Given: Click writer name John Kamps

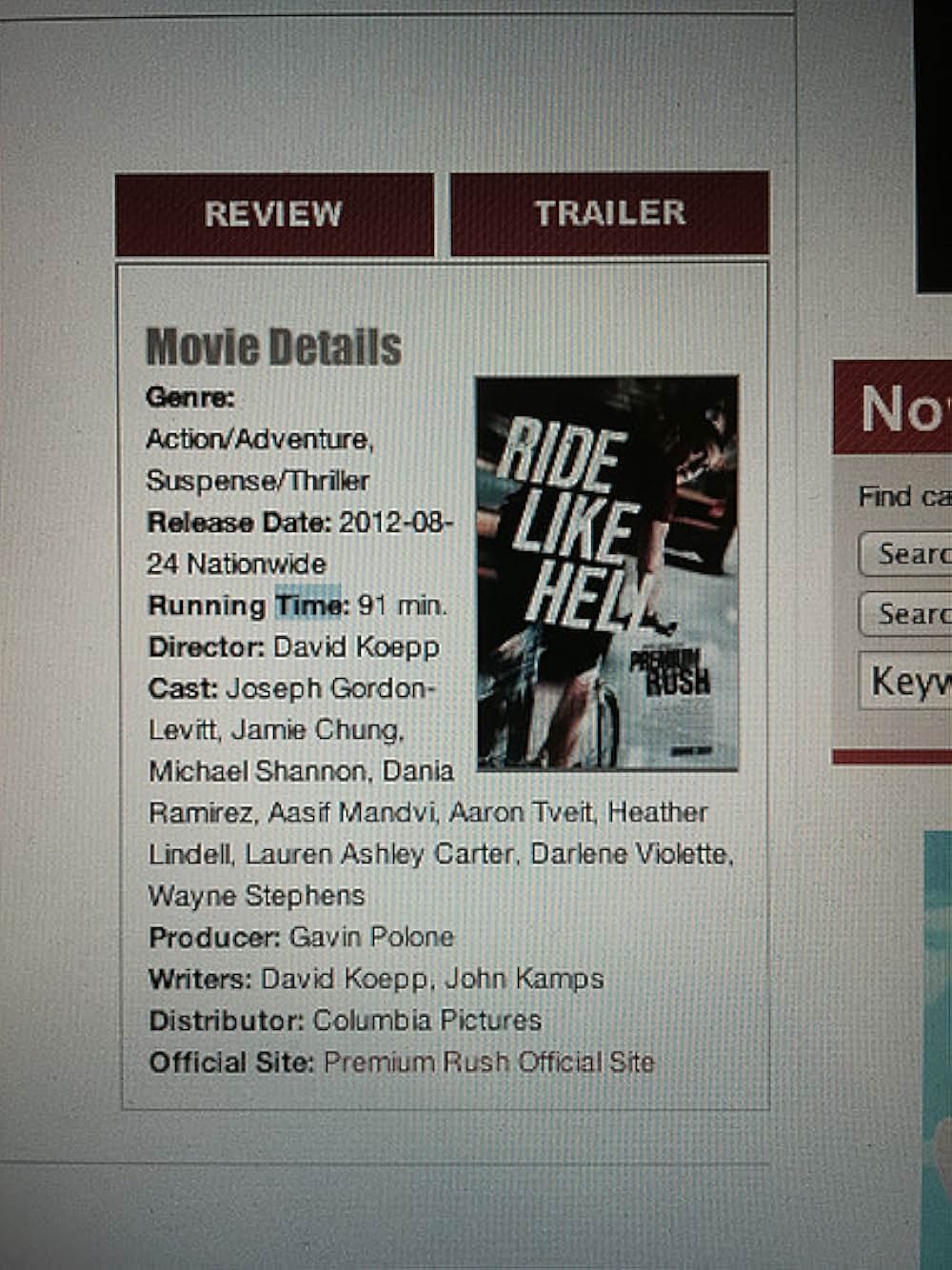Looking at the screenshot, I should 525,979.
